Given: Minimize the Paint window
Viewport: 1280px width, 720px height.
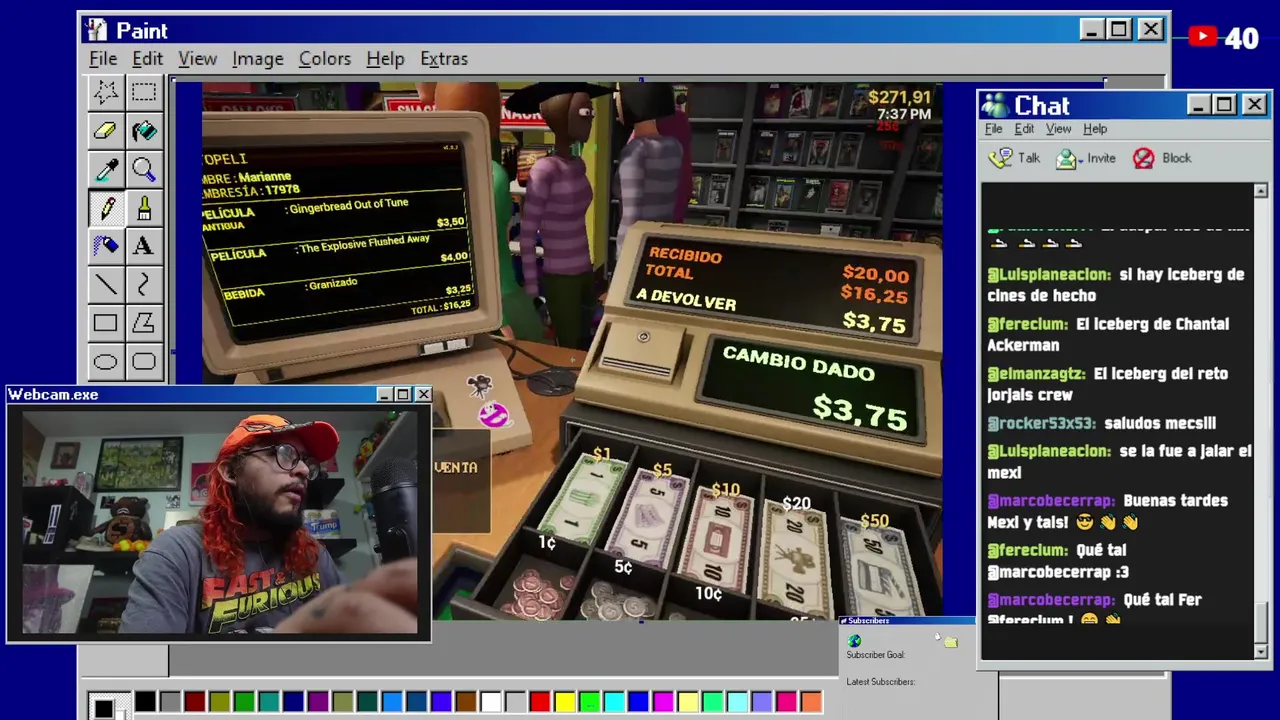Looking at the screenshot, I should click(x=1092, y=30).
